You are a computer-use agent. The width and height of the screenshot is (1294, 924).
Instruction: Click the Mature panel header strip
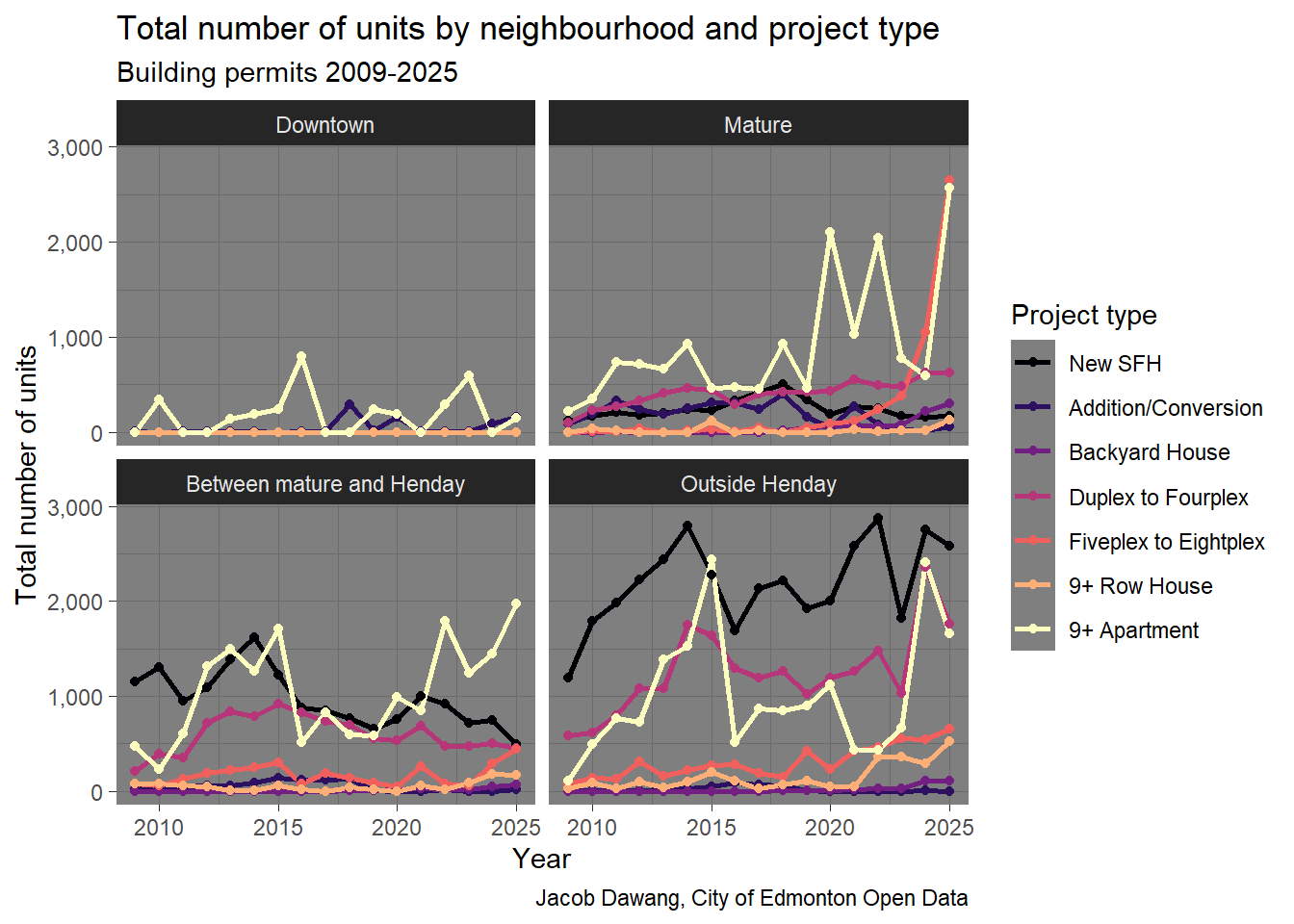(x=758, y=124)
